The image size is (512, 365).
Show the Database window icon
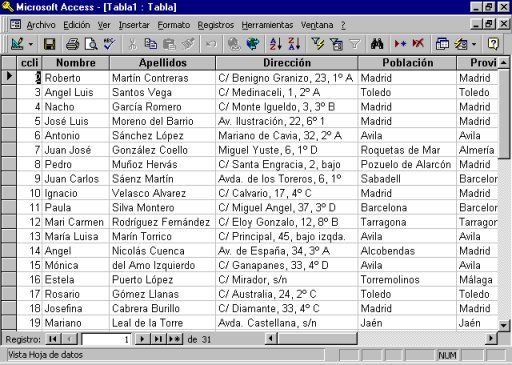pos(442,44)
